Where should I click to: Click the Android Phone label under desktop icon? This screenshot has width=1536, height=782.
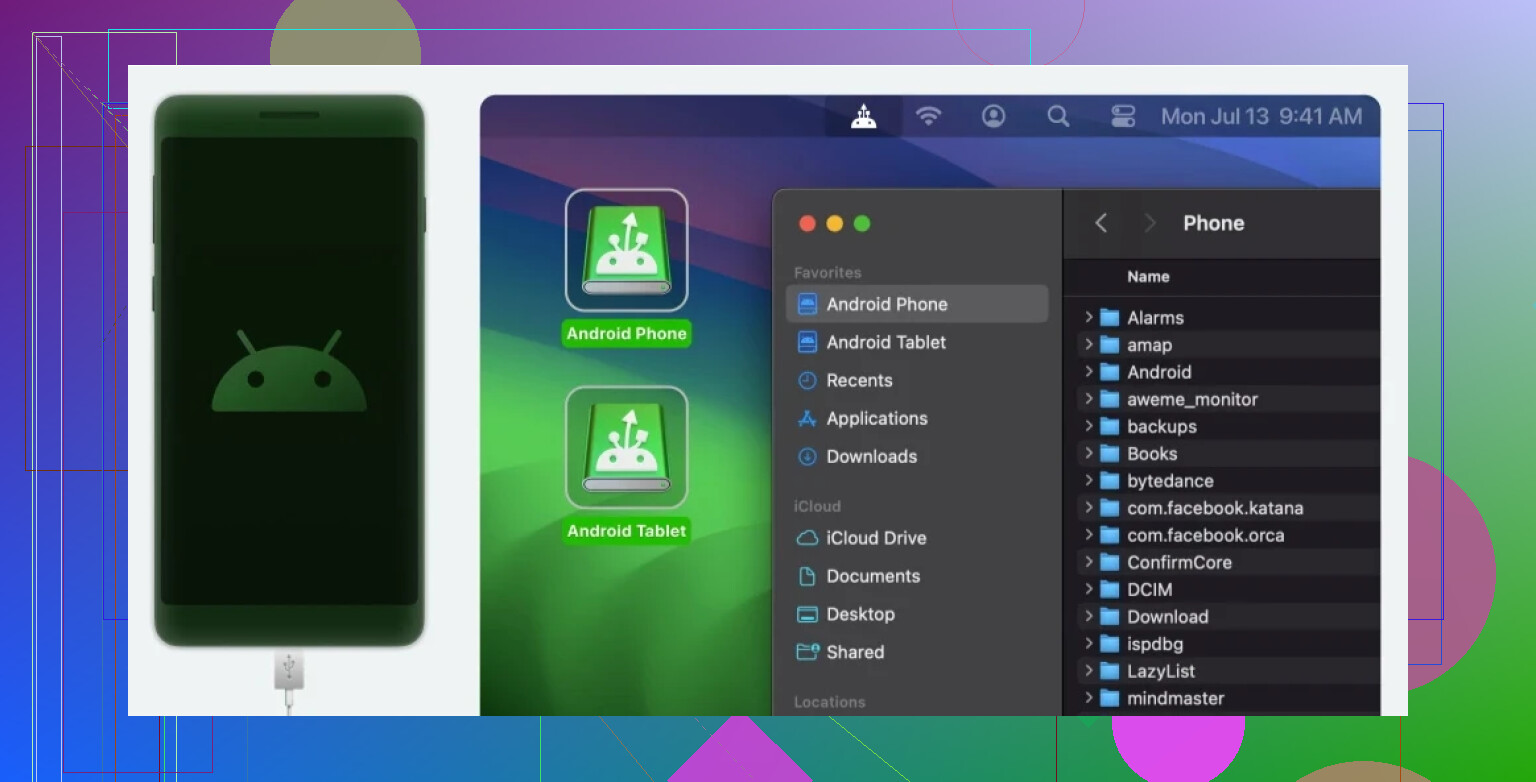click(x=627, y=334)
